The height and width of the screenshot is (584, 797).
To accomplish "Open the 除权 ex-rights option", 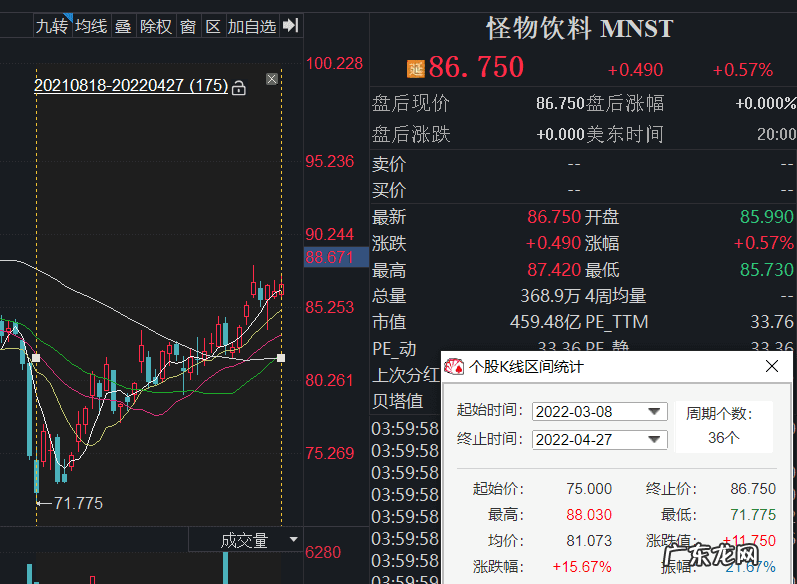I will (156, 26).
